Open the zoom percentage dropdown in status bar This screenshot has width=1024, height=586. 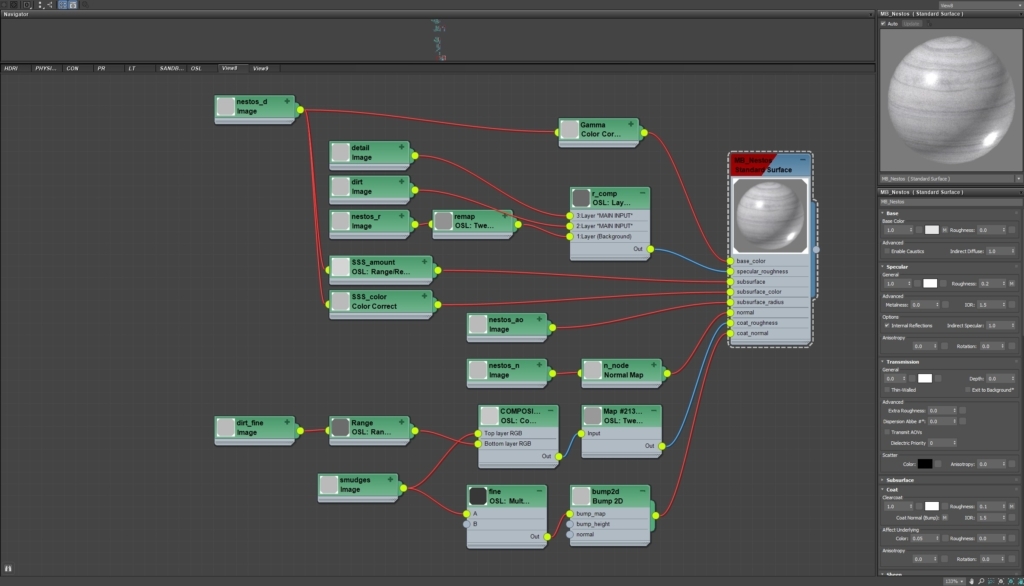coord(954,581)
